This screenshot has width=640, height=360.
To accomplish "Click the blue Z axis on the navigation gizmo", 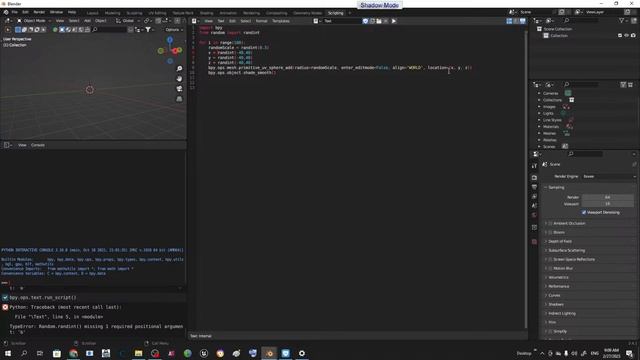I will pos(170,40).
